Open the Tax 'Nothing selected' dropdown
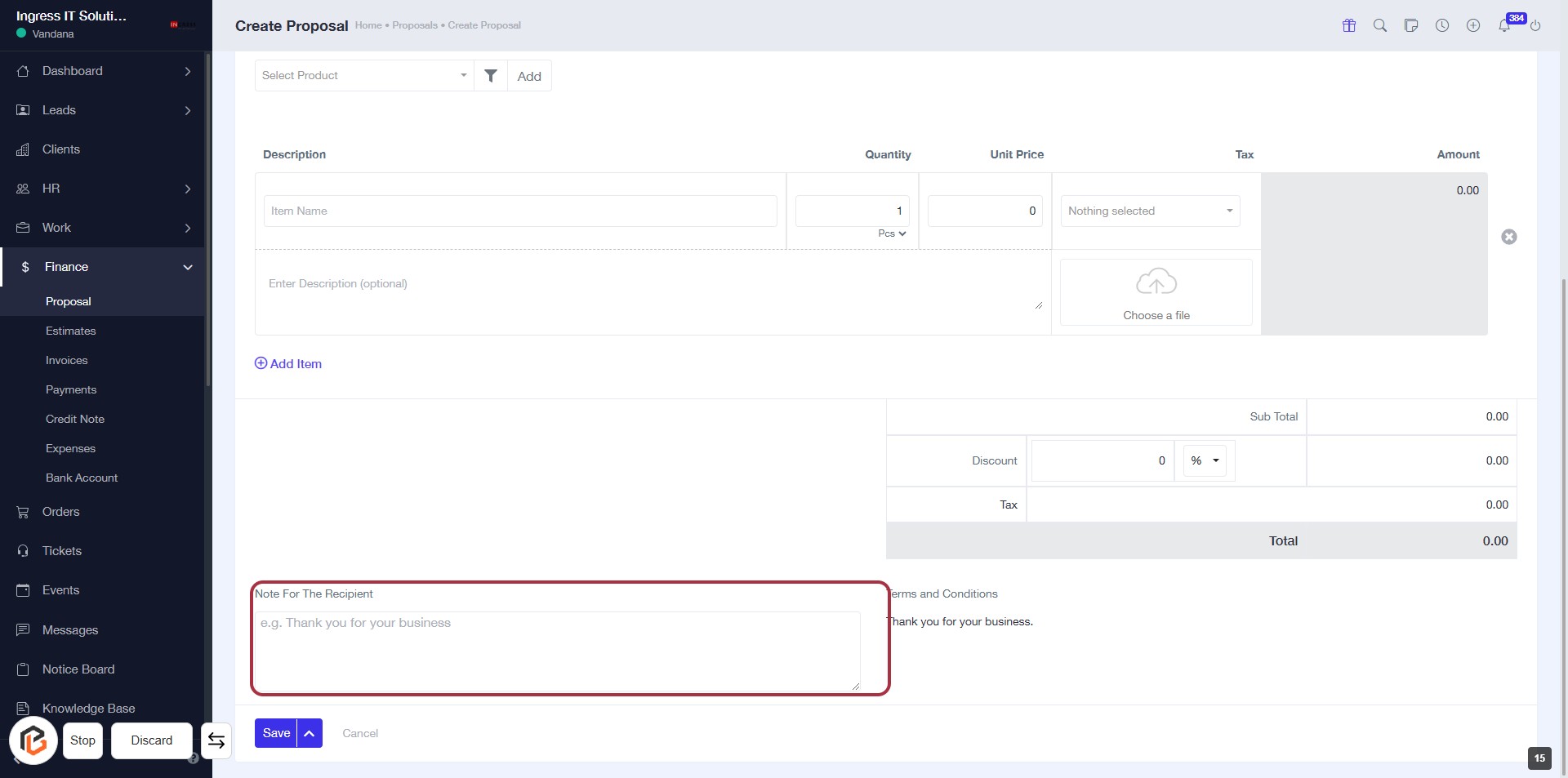 coord(1150,211)
